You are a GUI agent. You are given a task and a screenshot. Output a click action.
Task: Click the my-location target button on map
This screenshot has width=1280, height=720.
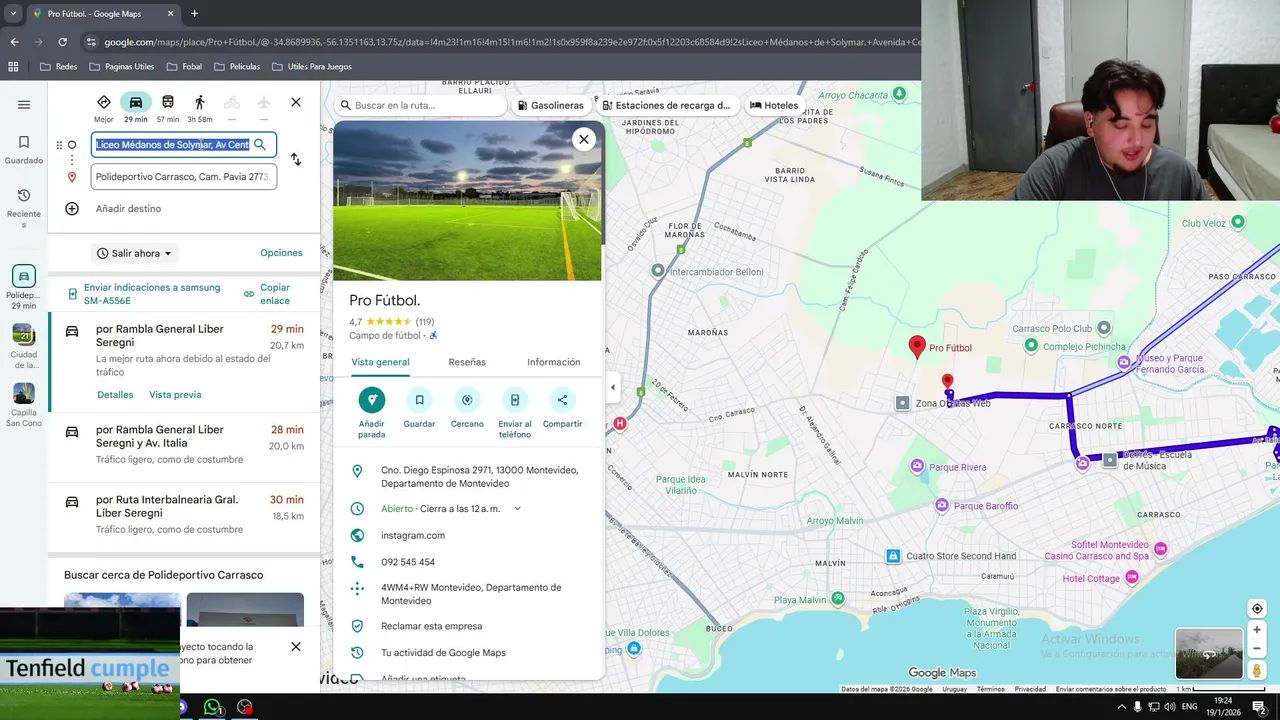coord(1257,609)
